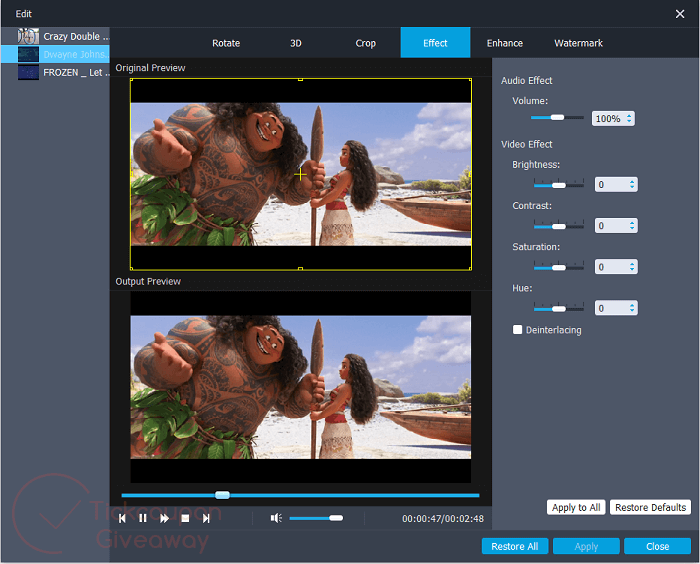Close the Edit window

click(x=680, y=14)
